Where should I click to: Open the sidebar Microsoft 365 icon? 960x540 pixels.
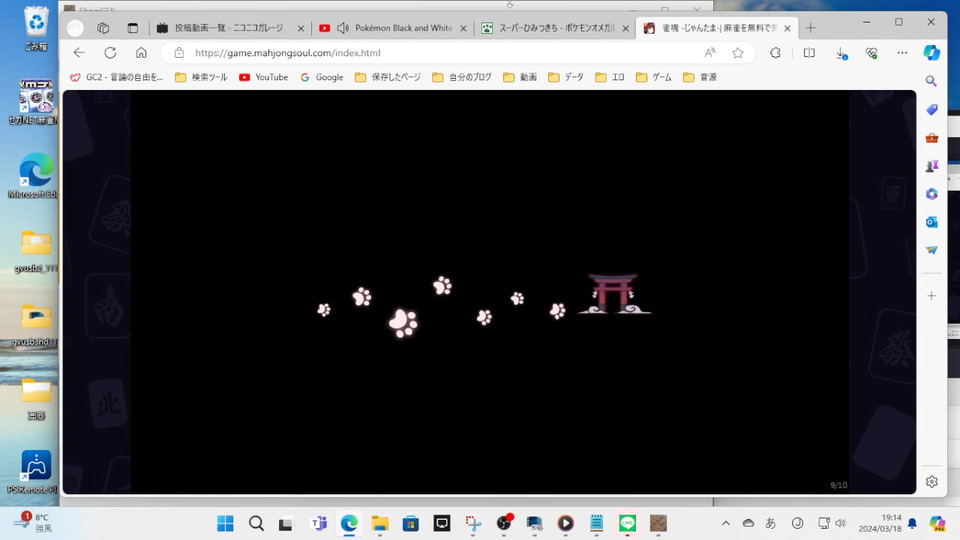(931, 194)
